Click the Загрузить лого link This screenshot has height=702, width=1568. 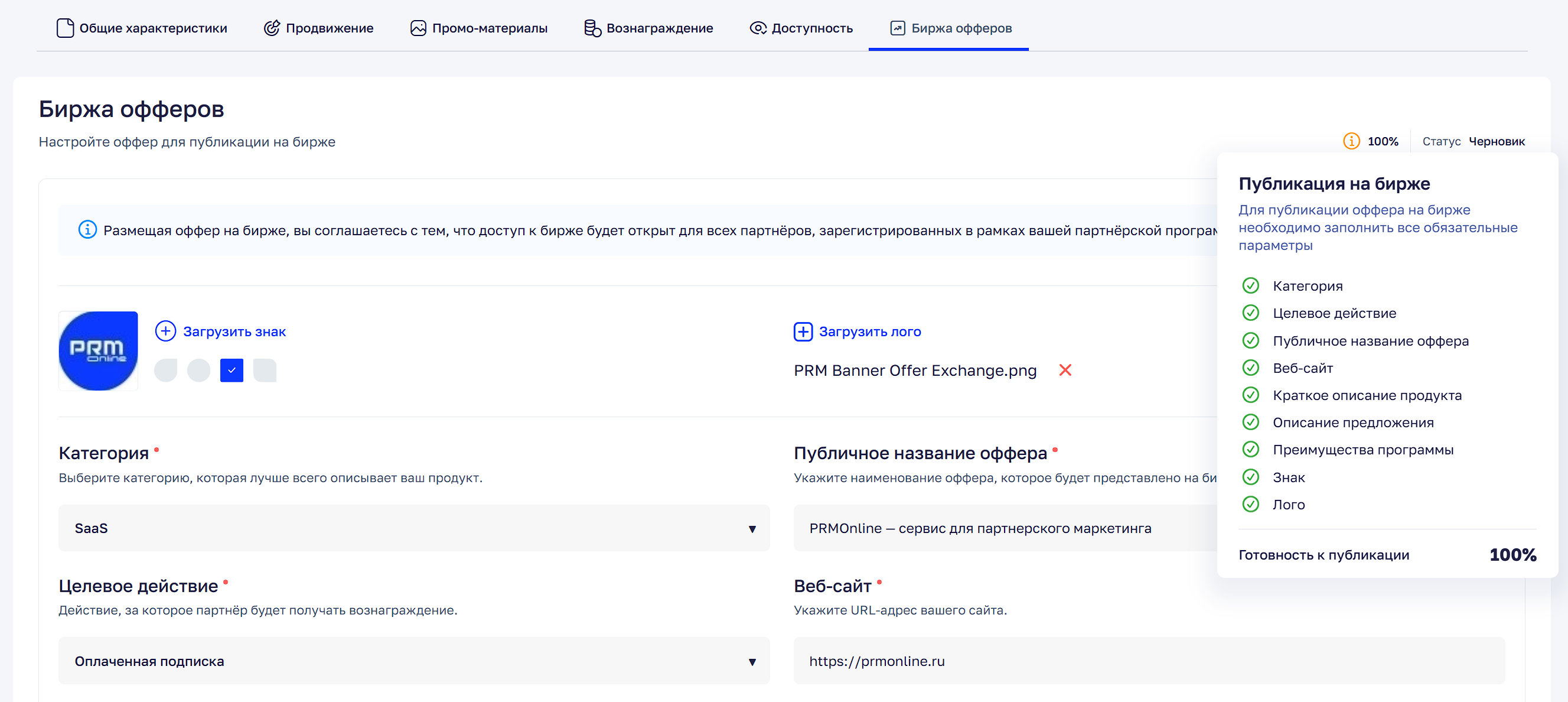point(869,331)
